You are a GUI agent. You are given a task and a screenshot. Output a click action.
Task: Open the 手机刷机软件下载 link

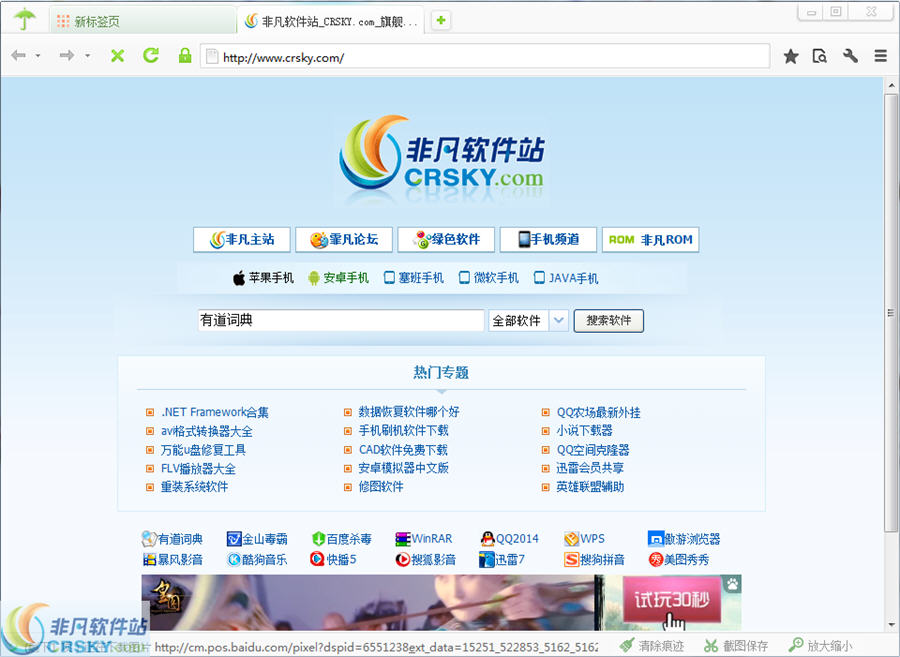coord(404,431)
